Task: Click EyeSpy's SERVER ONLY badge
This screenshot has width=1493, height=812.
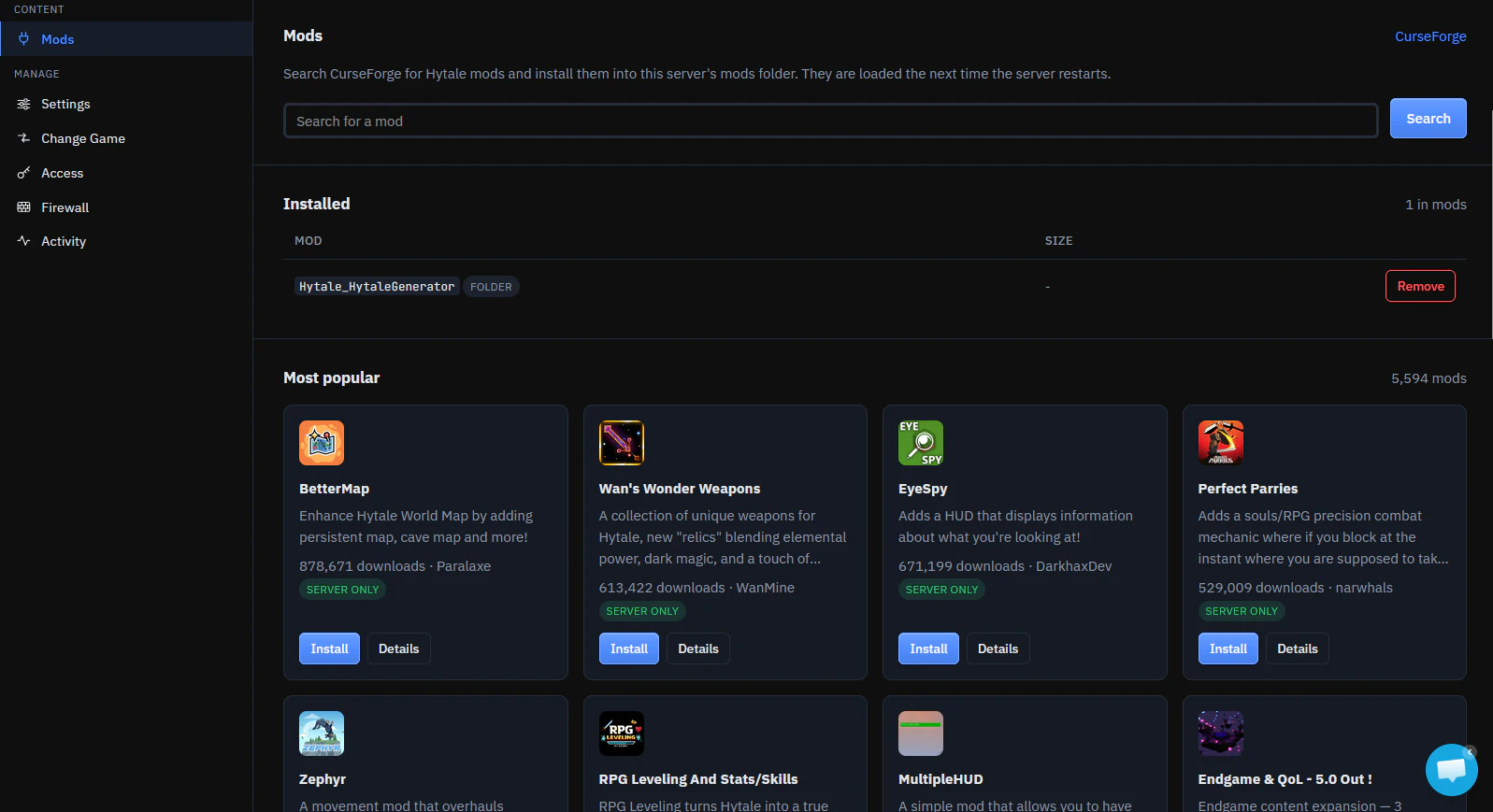Action: (941, 590)
